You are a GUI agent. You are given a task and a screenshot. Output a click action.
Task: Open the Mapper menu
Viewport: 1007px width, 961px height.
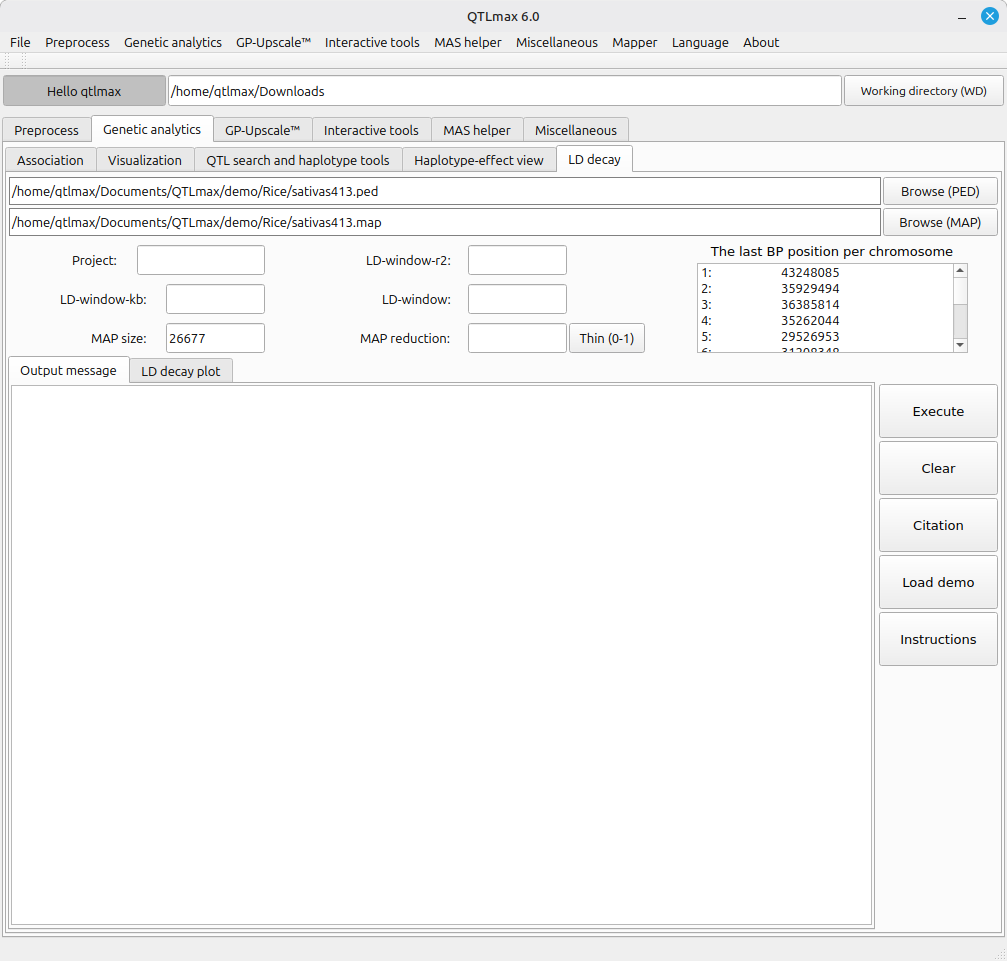point(634,42)
